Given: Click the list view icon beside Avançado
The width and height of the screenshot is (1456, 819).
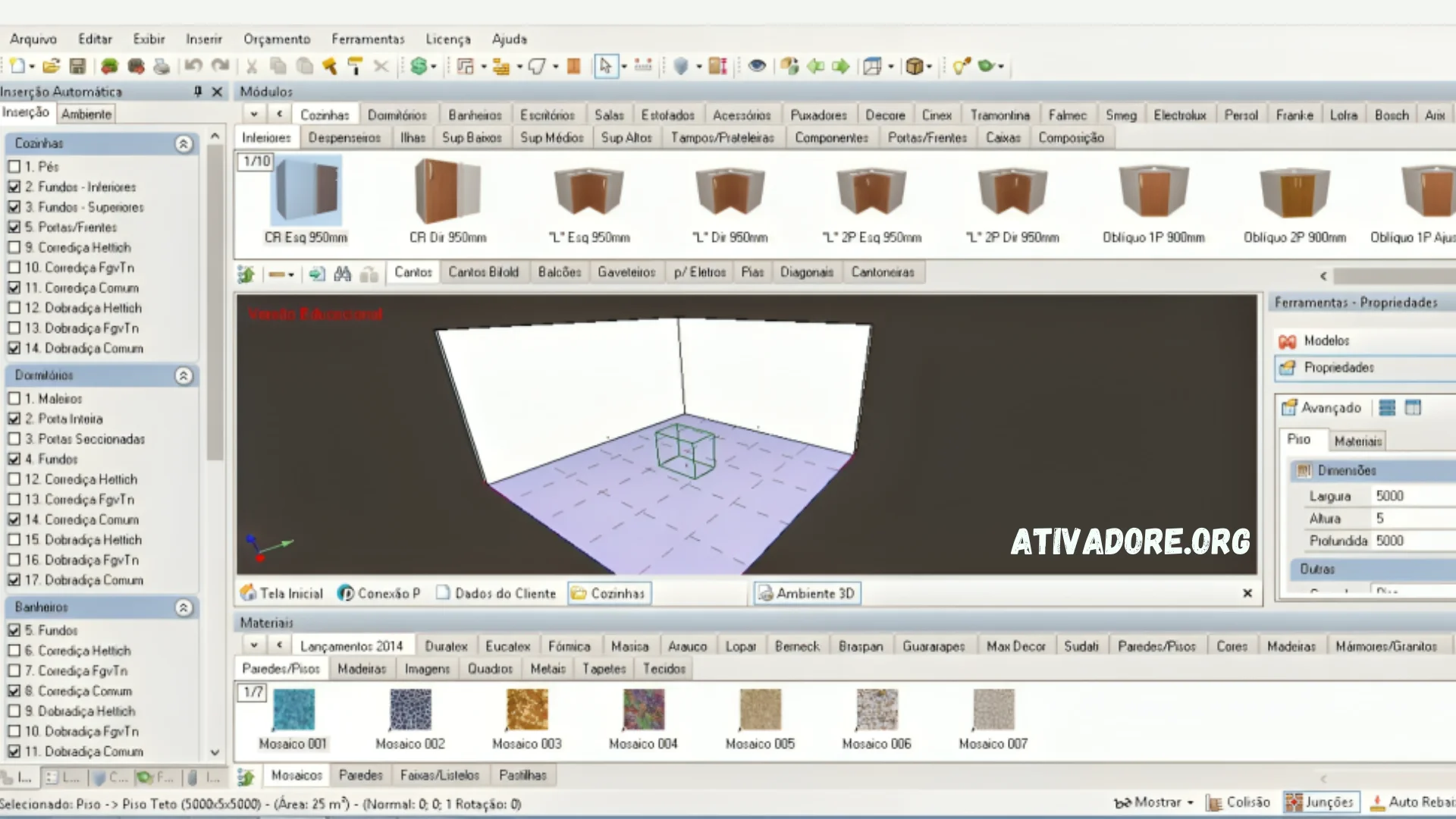Looking at the screenshot, I should coord(1387,408).
